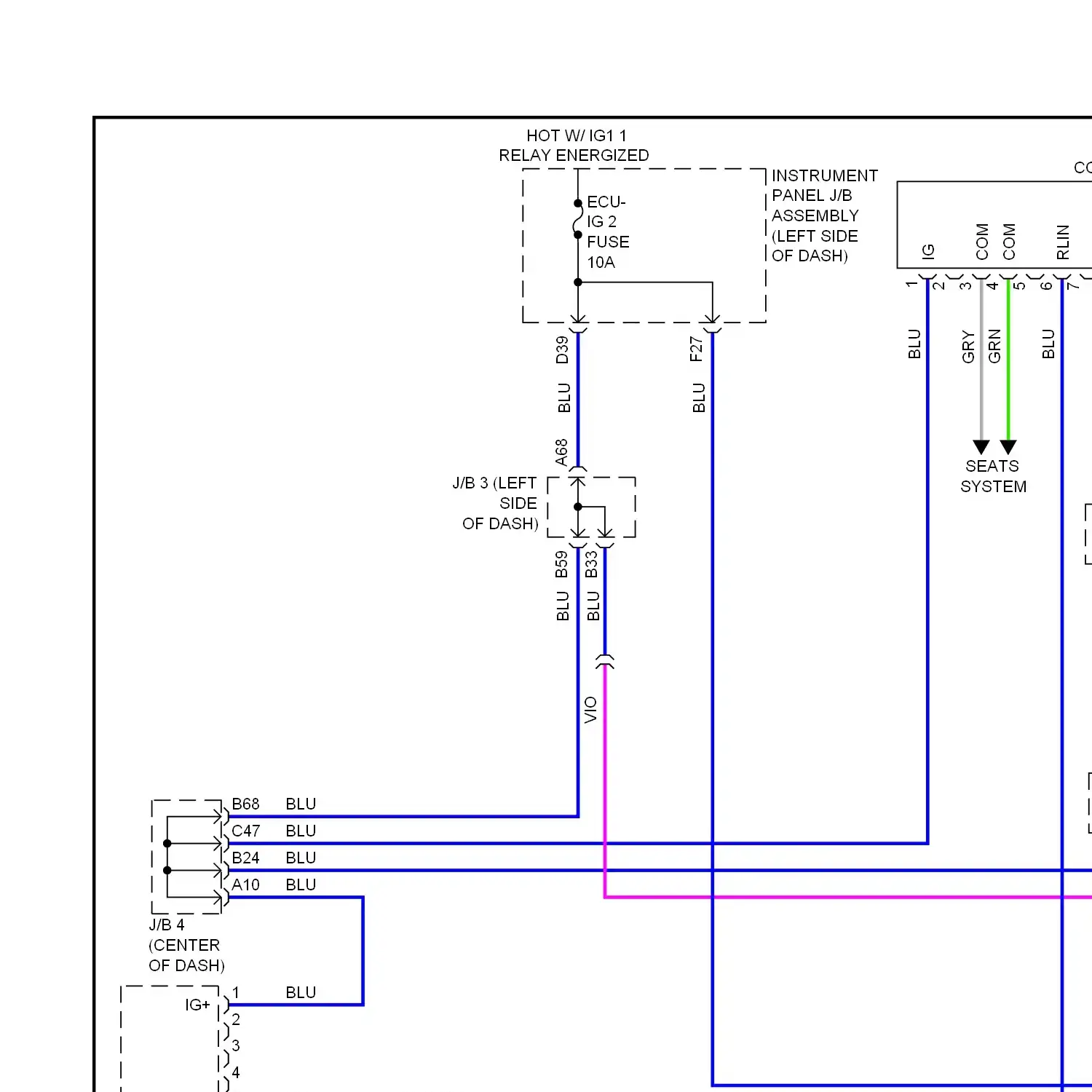Click the 'GRY' wire color label
Image resolution: width=1092 pixels, height=1092 pixels.
tap(968, 347)
